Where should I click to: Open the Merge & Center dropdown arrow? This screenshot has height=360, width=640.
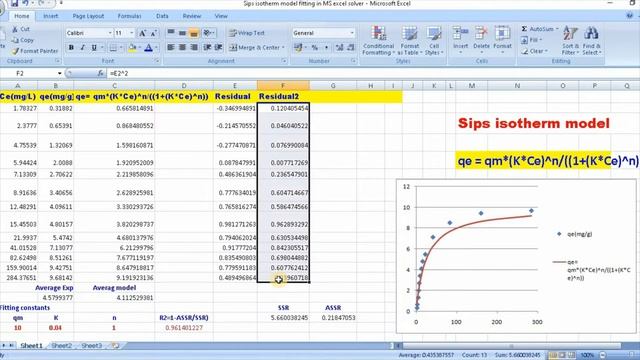point(283,48)
